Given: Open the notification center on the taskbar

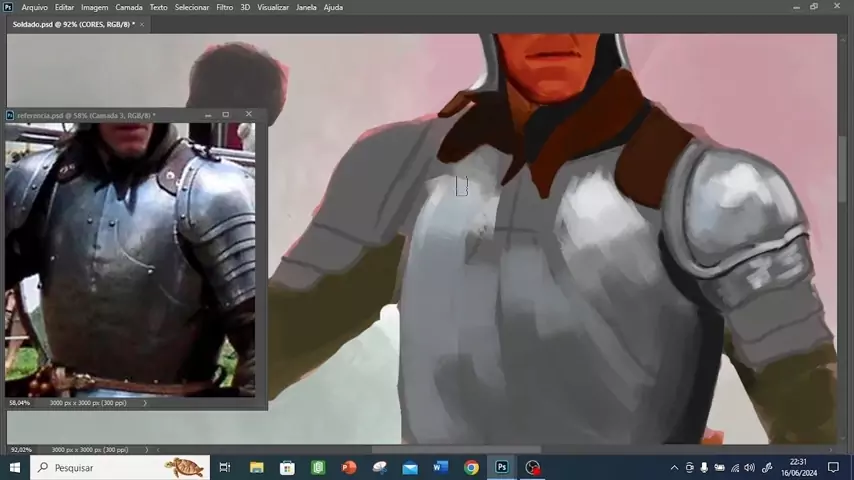Looking at the screenshot, I should pos(833,467).
